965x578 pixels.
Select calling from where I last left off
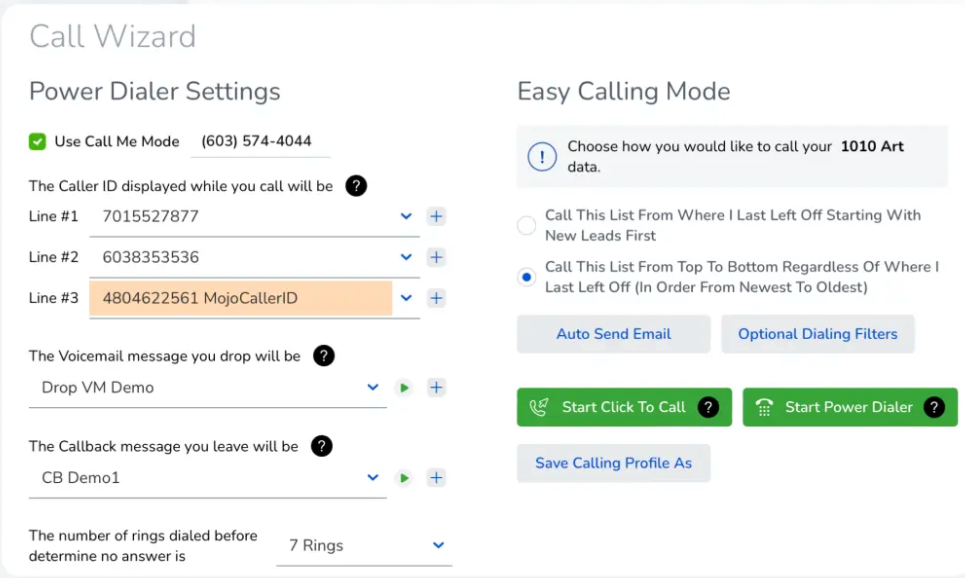[527, 226]
